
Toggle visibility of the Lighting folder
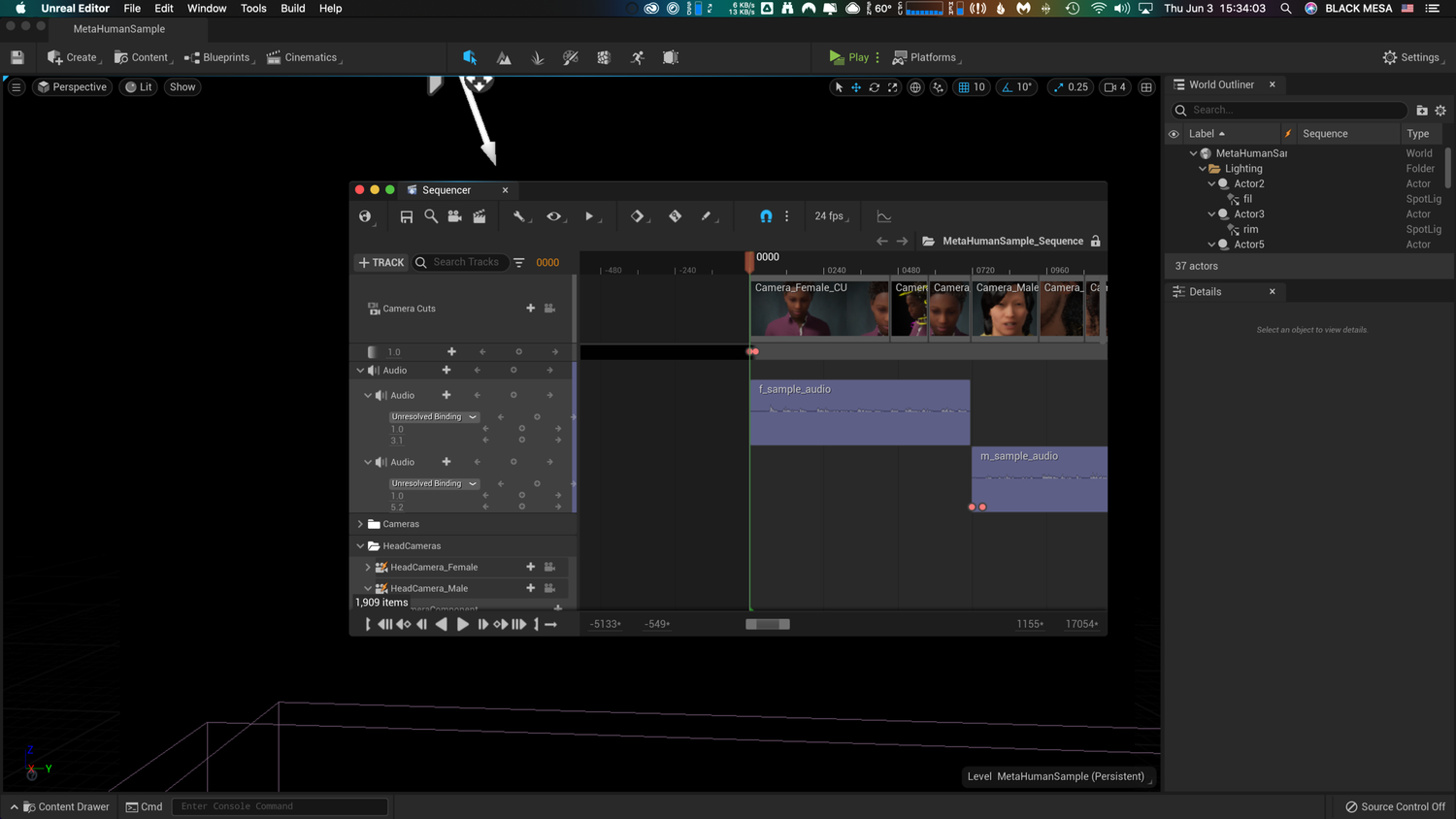[x=1174, y=168]
